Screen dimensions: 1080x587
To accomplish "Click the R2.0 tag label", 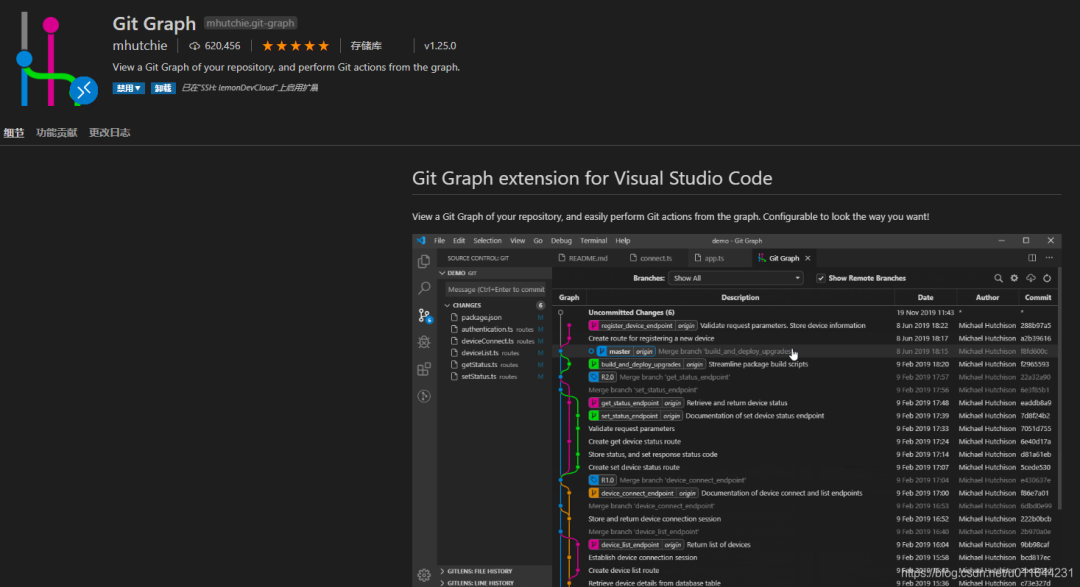I will 602,378.
